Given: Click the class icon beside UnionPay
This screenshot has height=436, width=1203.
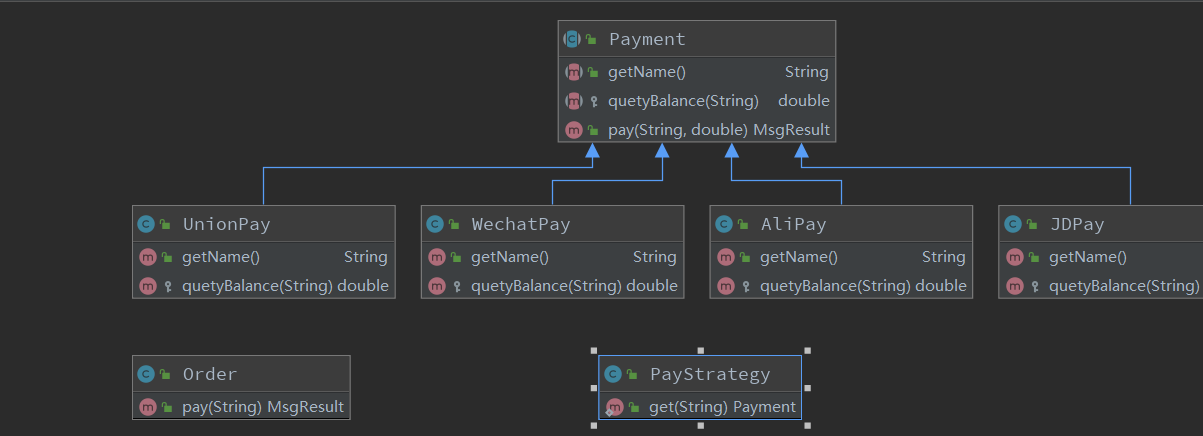Looking at the screenshot, I should 146,224.
